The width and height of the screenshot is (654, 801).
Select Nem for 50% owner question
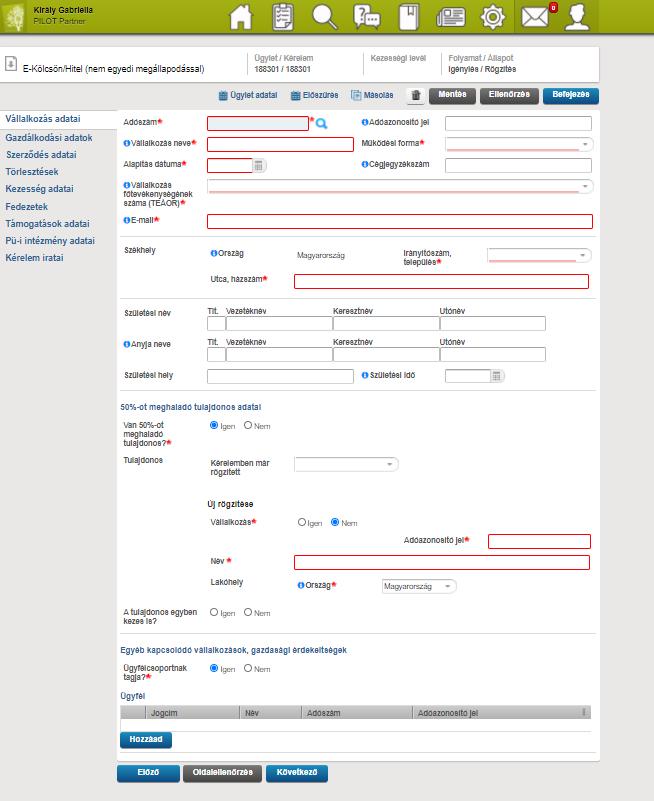[248, 425]
